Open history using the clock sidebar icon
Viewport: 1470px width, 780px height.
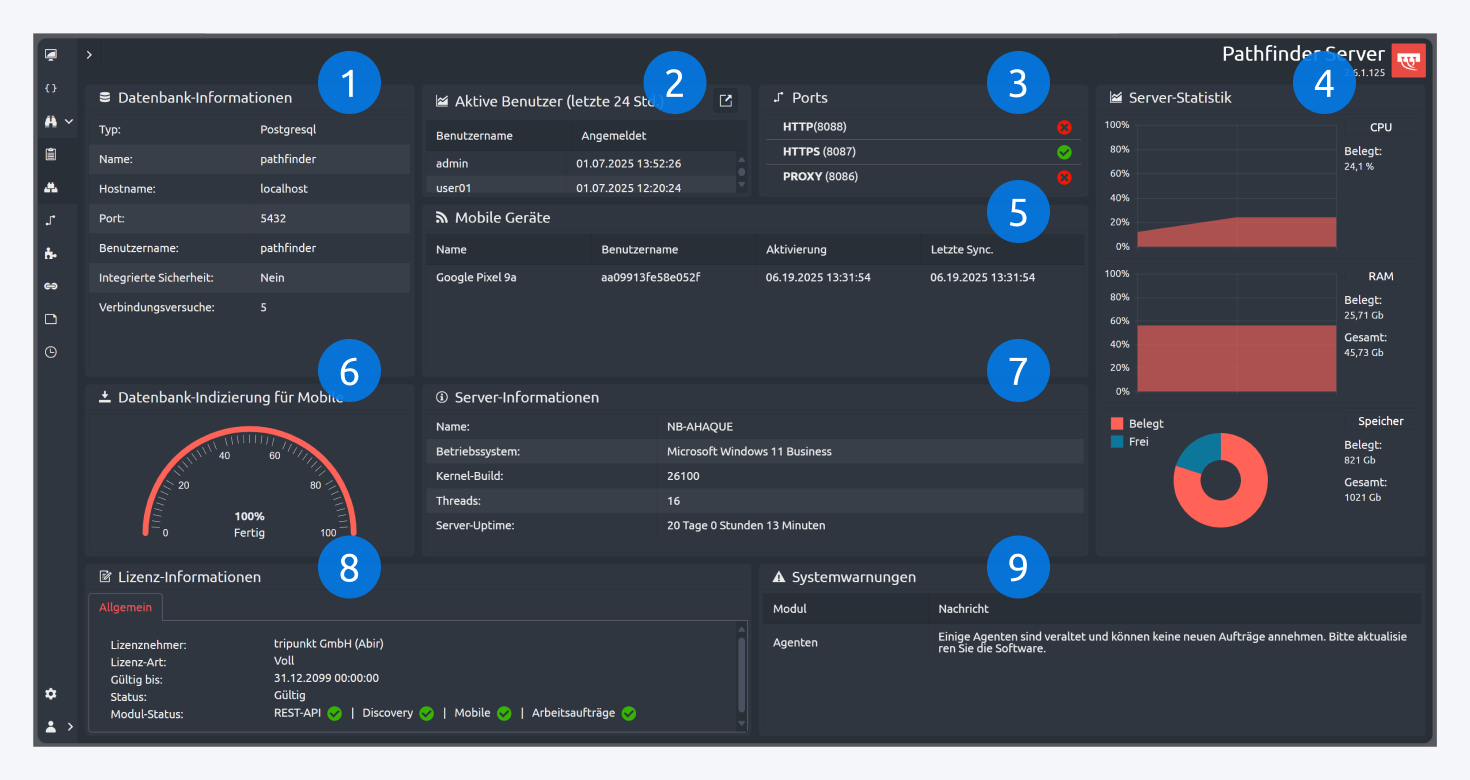[x=50, y=352]
